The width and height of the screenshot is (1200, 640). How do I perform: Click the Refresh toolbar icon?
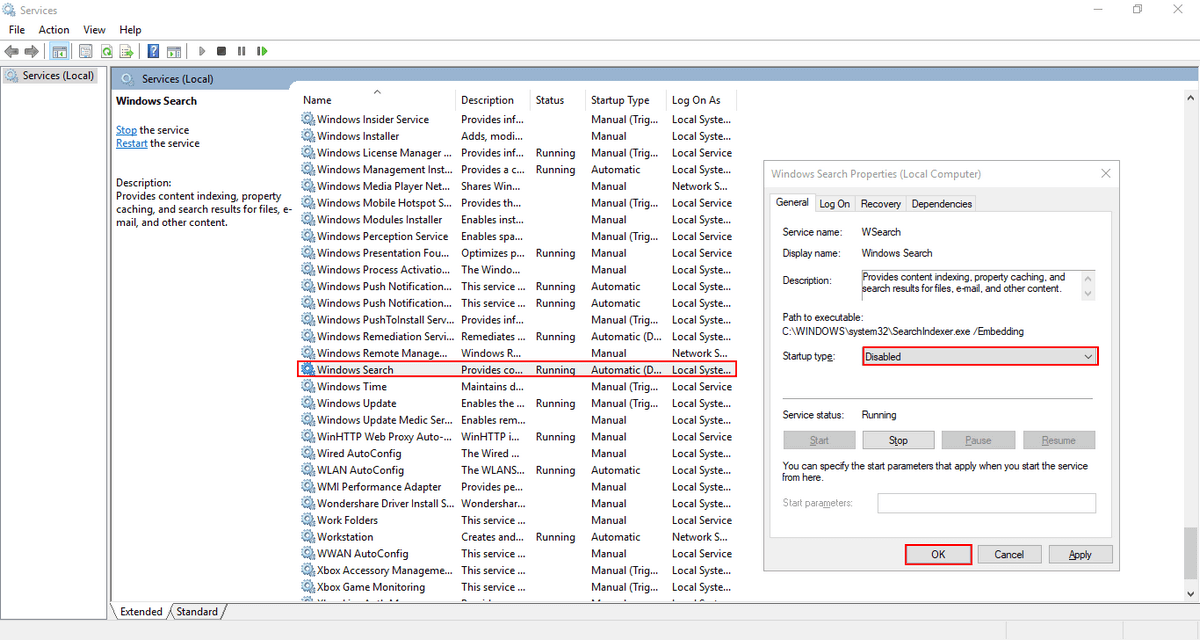point(106,51)
